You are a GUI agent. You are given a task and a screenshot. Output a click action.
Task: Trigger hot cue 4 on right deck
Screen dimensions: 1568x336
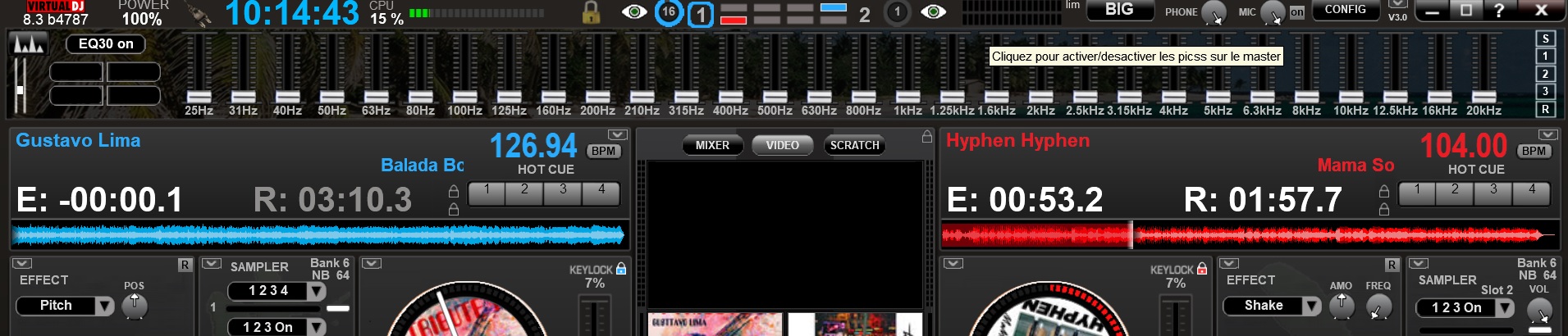click(x=1532, y=193)
